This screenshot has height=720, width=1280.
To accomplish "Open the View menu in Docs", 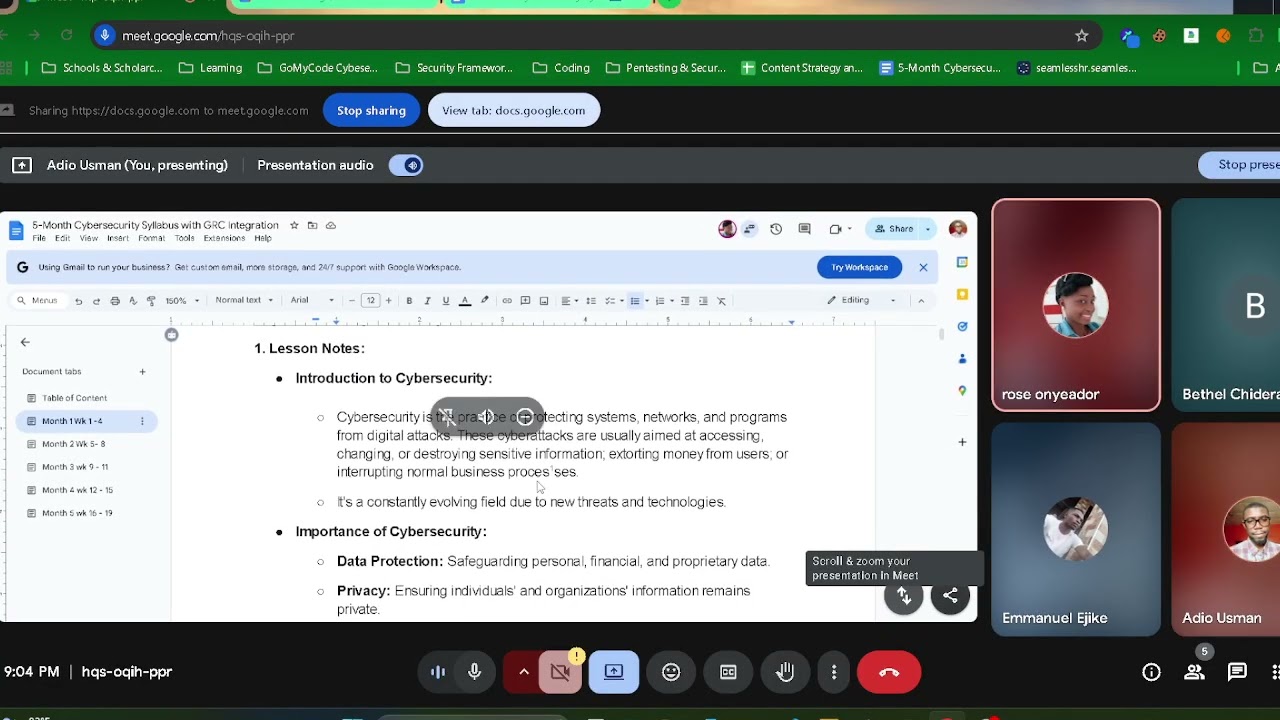I will click(x=89, y=238).
